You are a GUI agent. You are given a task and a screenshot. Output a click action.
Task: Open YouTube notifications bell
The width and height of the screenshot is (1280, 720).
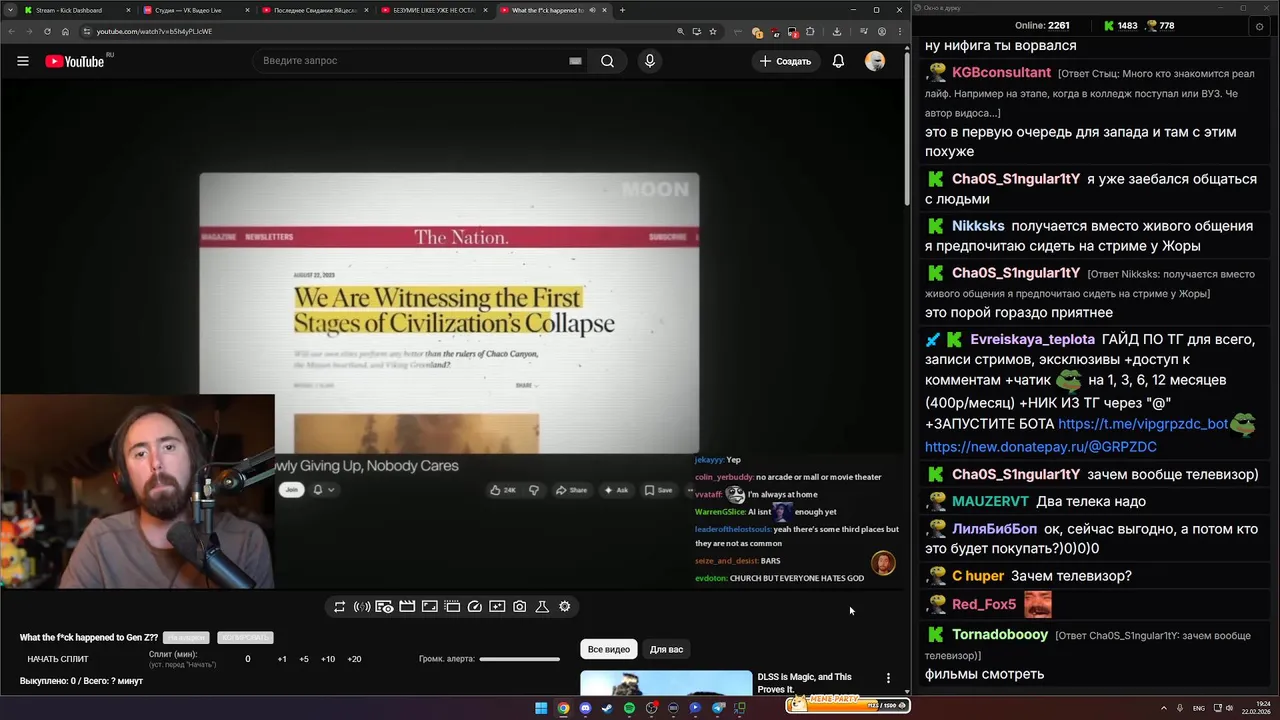click(x=838, y=61)
